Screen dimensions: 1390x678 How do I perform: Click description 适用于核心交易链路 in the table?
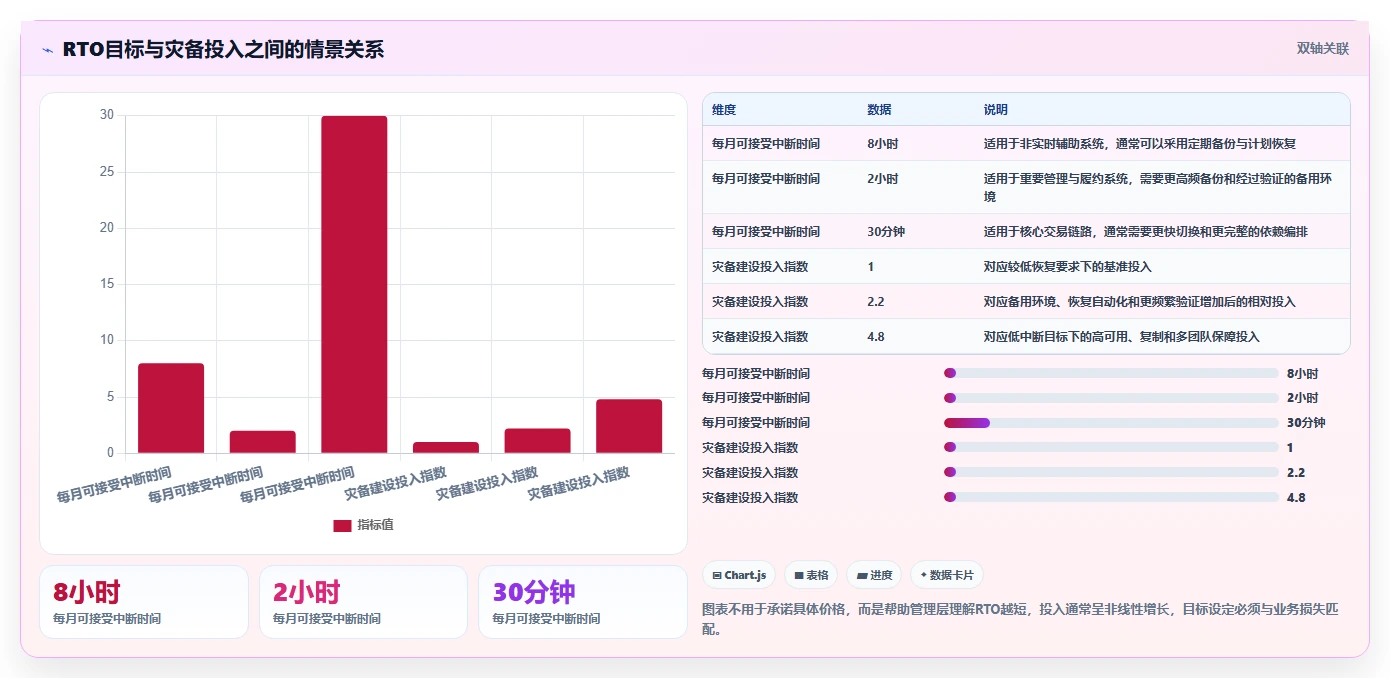click(1146, 232)
